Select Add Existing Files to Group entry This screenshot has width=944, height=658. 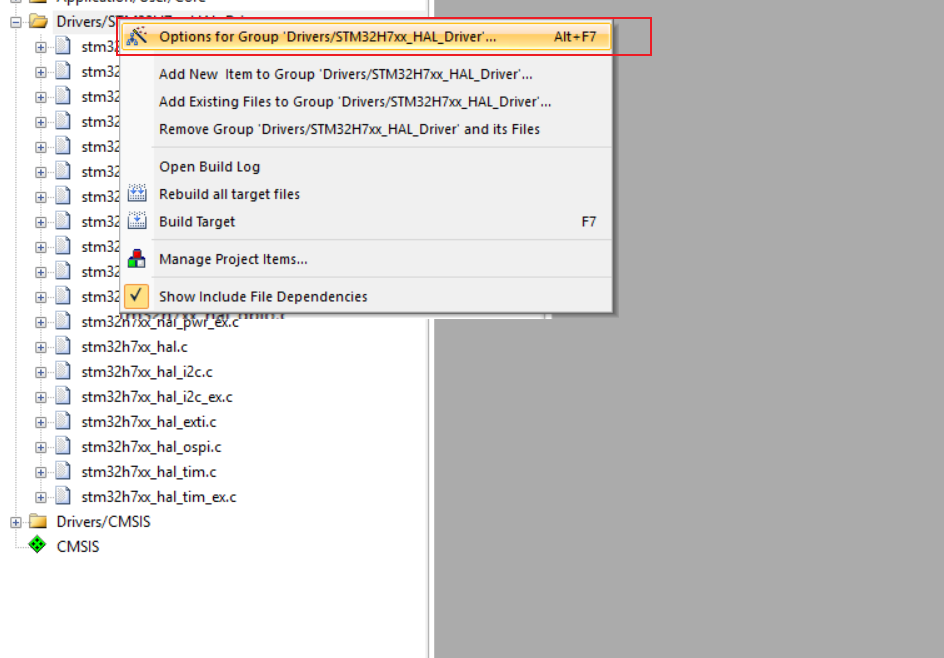pyautogui.click(x=355, y=102)
